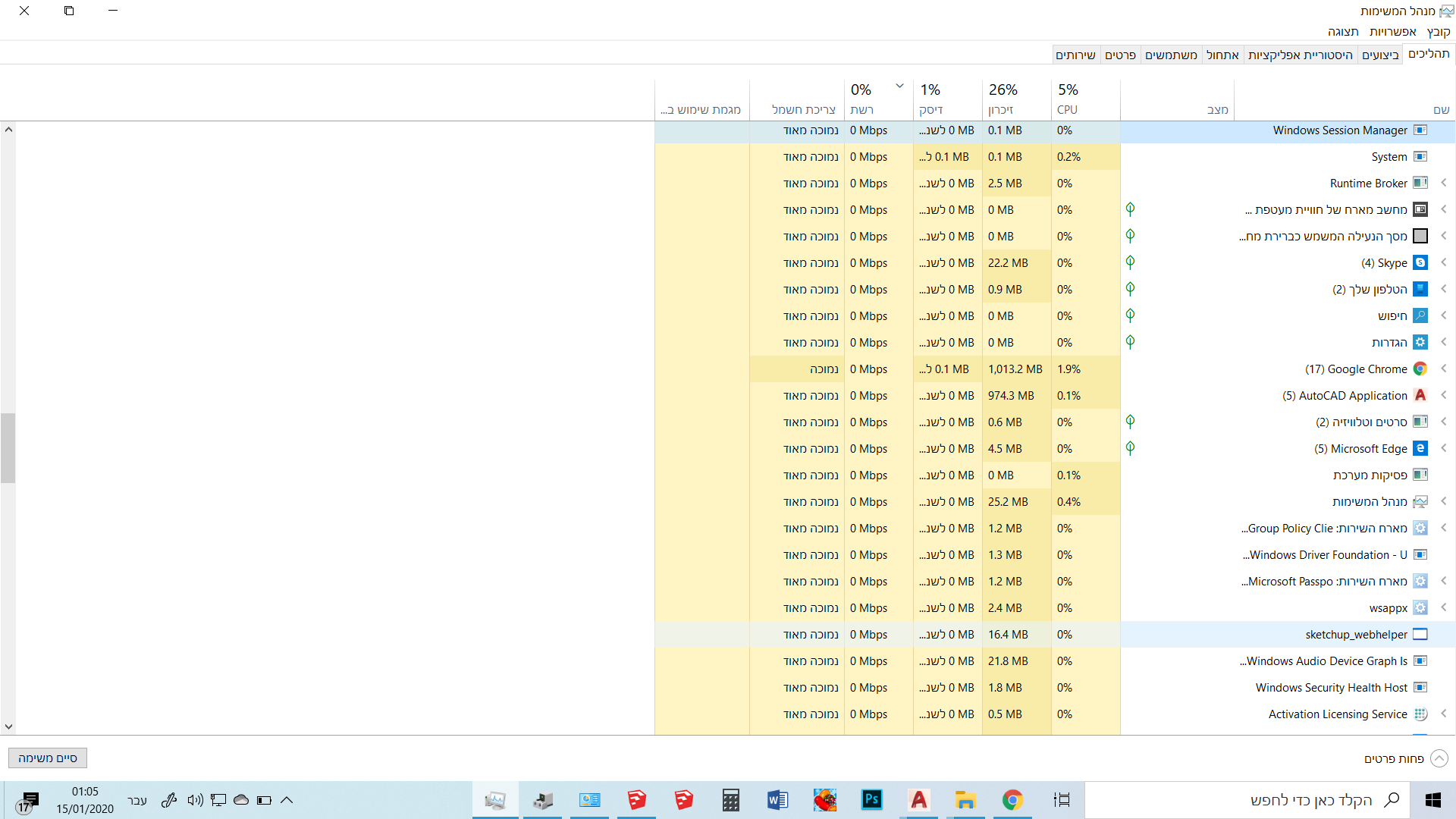Expand the Google Chrome process group
The image size is (1456, 819).
(x=1444, y=369)
